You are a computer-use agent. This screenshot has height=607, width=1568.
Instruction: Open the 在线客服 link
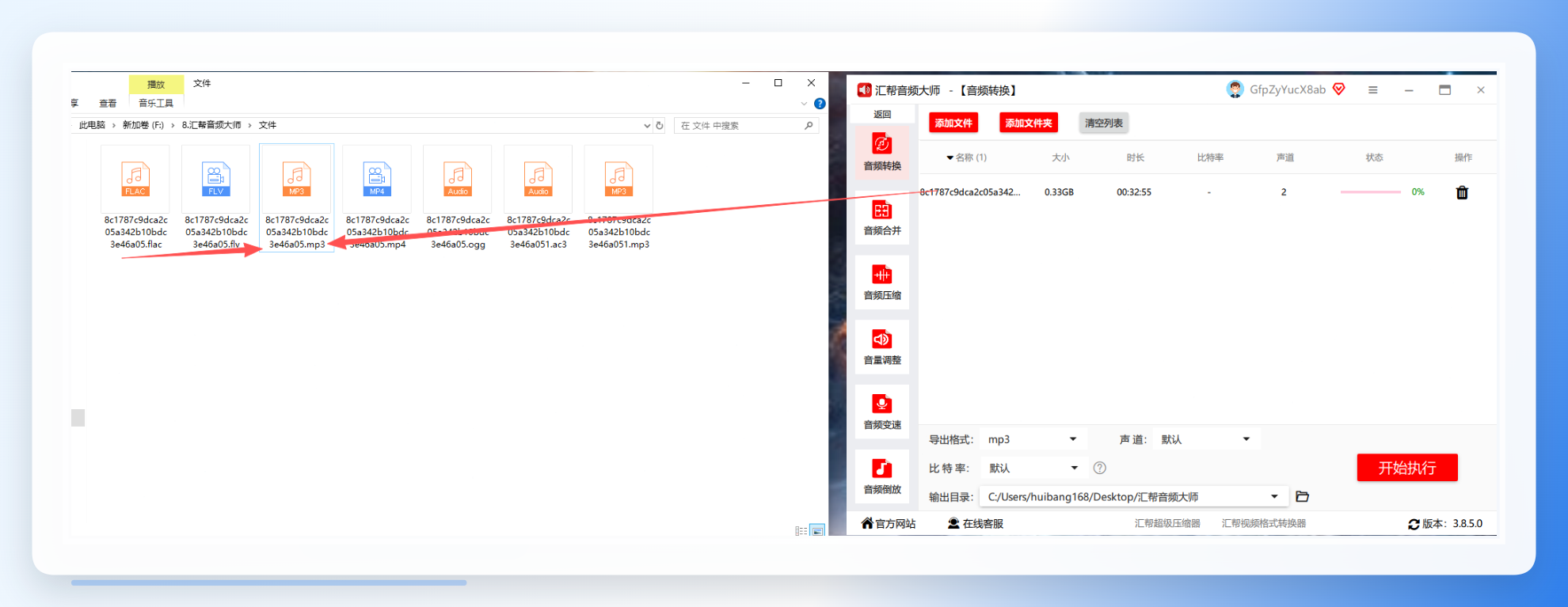pyautogui.click(x=976, y=524)
